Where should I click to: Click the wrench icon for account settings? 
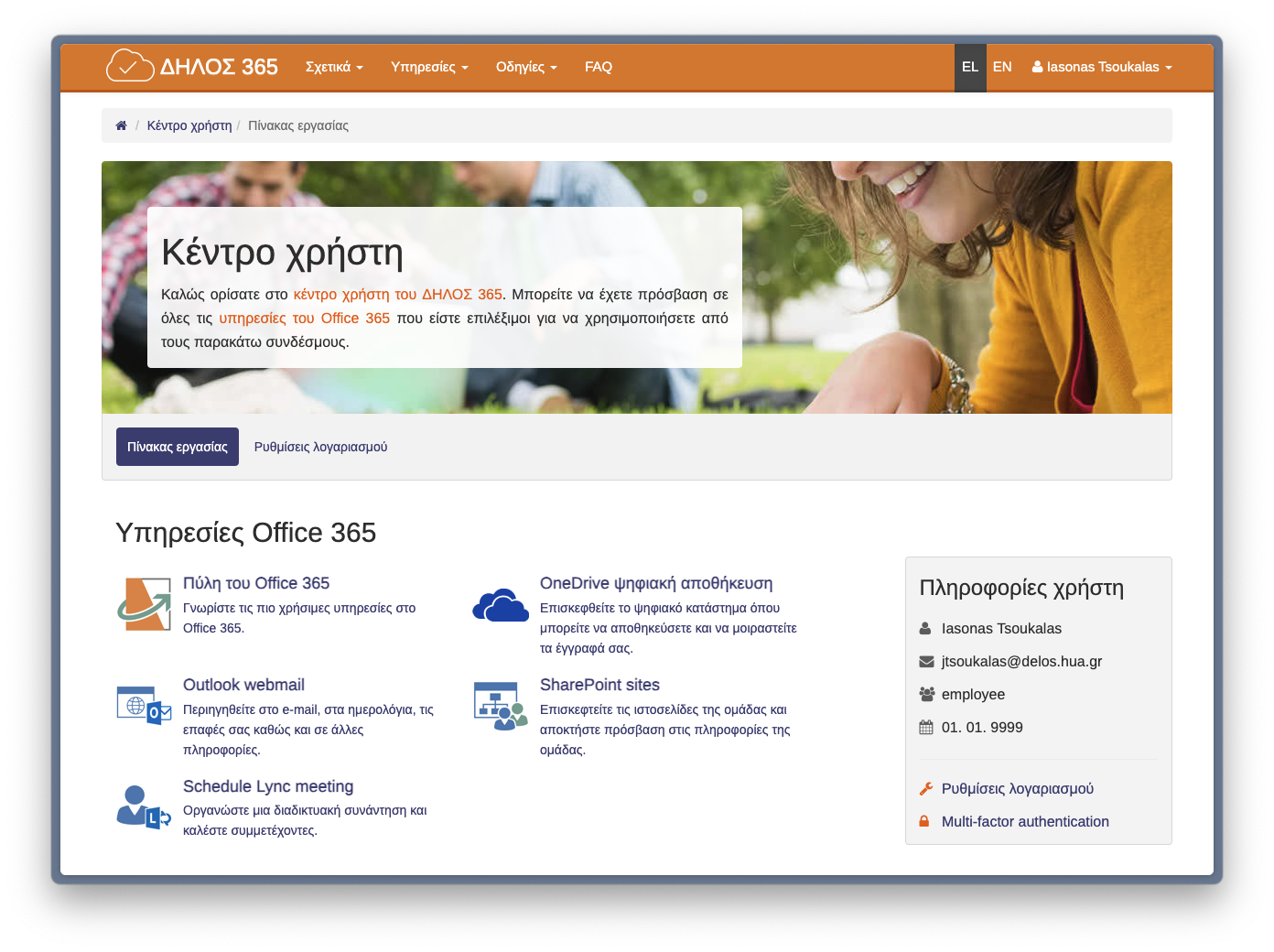point(925,789)
